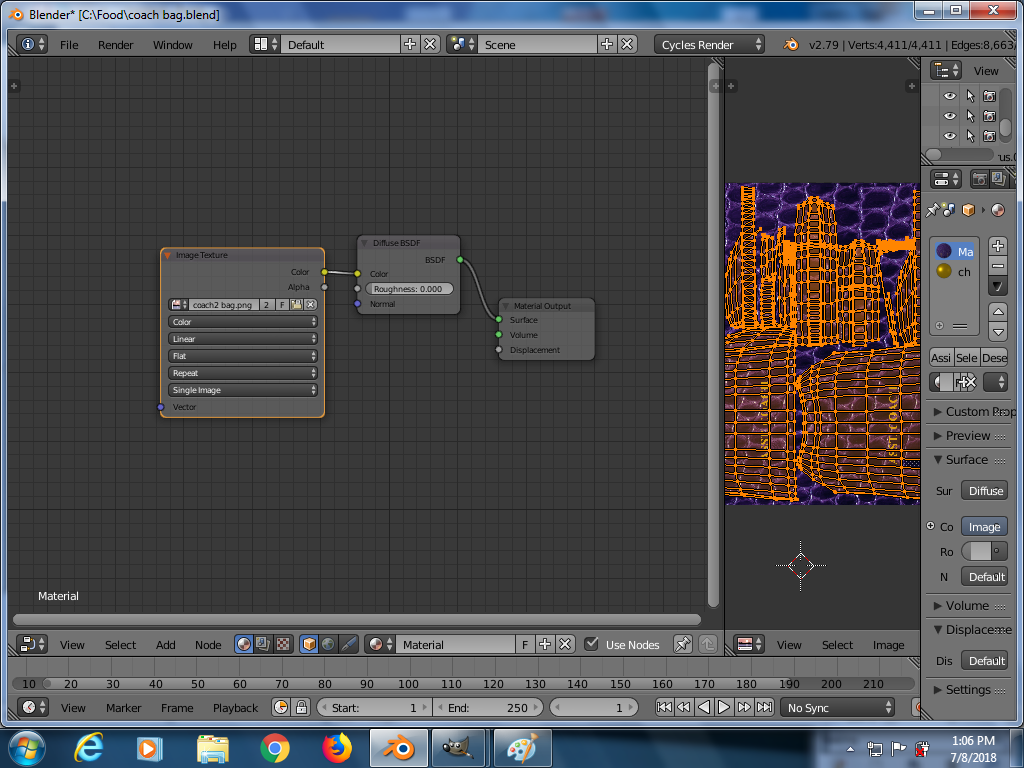Collapse the Image Texture node via its triangle

(168, 255)
